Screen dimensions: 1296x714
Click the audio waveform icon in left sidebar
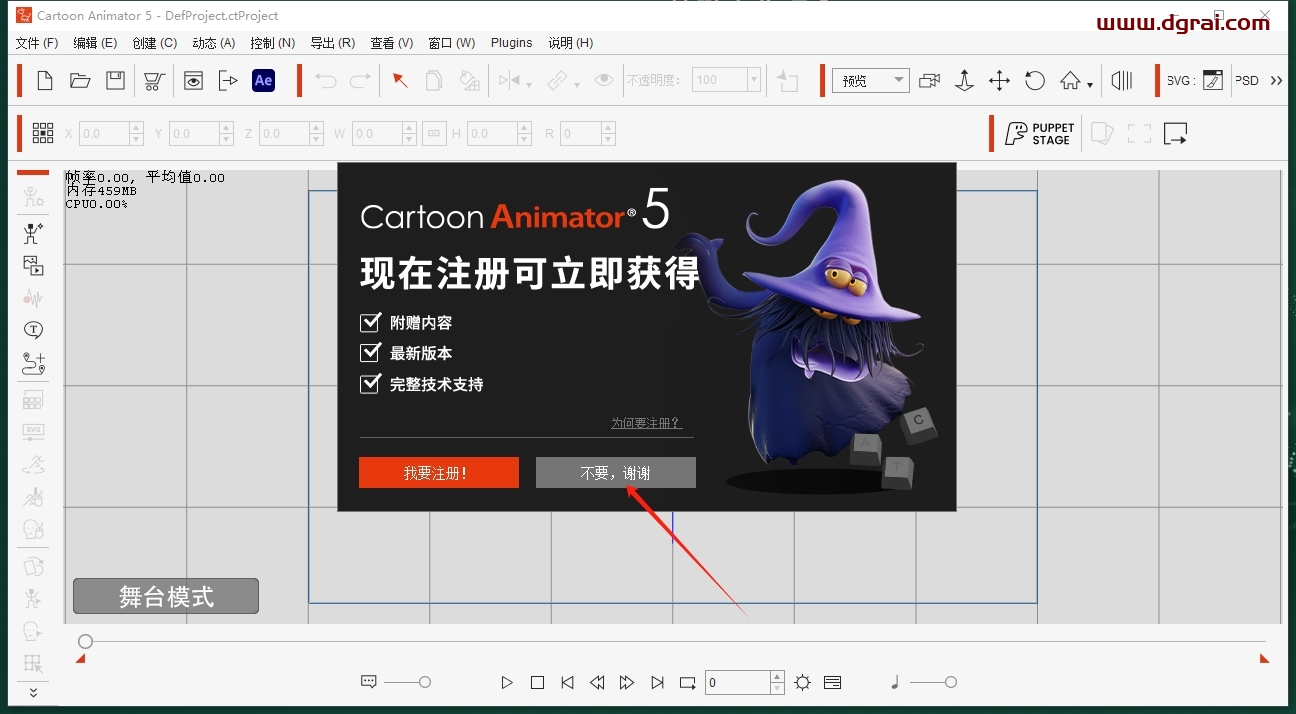click(33, 297)
